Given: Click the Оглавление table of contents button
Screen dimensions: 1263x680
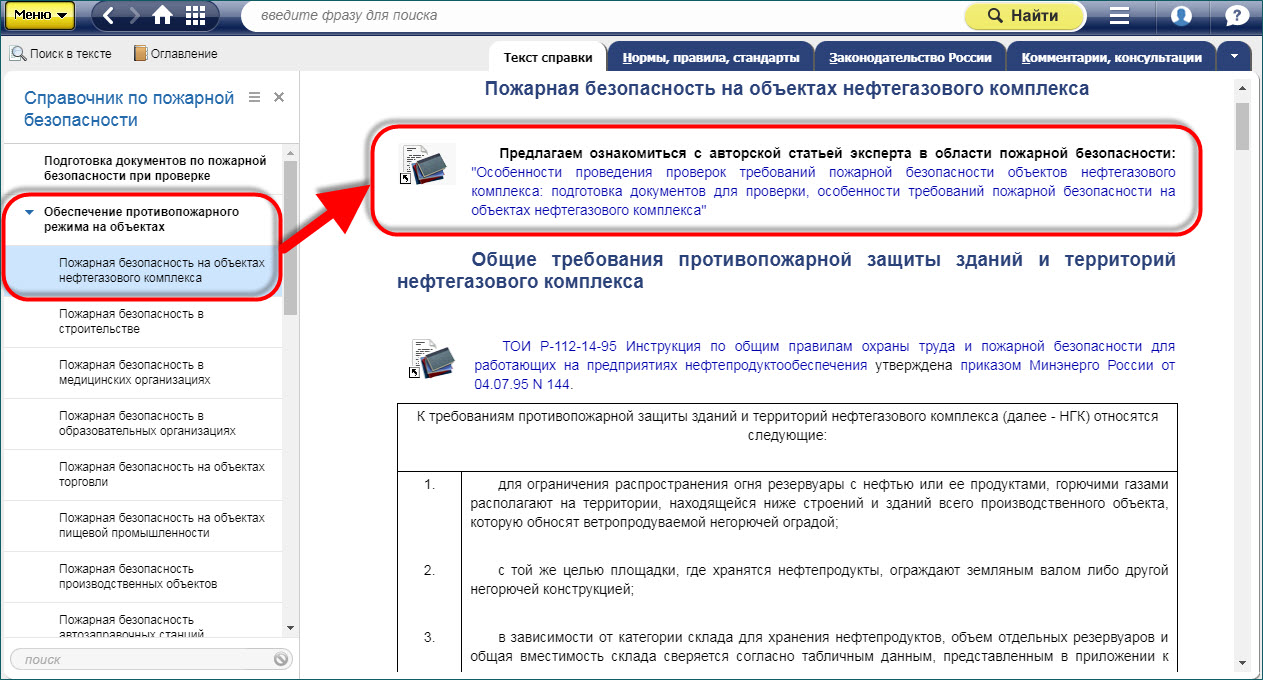Looking at the screenshot, I should click(x=175, y=54).
